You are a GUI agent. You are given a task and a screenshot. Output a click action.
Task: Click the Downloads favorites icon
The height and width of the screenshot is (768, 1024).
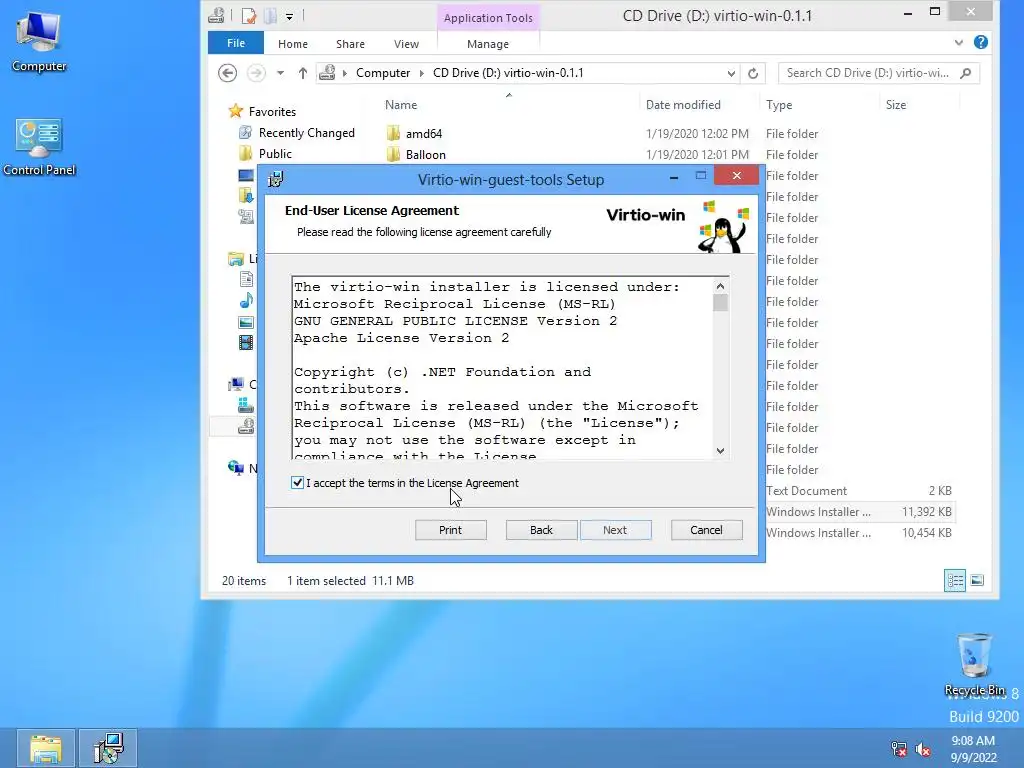coord(246,195)
